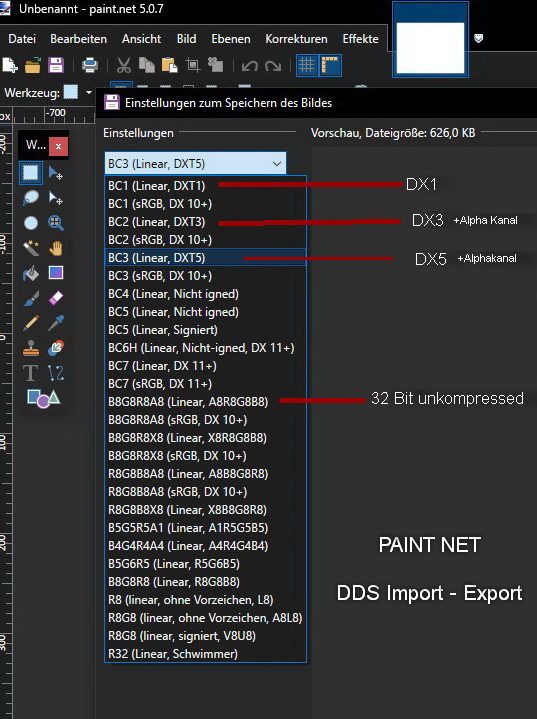Choose BC1 (sRGB, DX 10+) format
This screenshot has width=537, height=719.
[205, 204]
